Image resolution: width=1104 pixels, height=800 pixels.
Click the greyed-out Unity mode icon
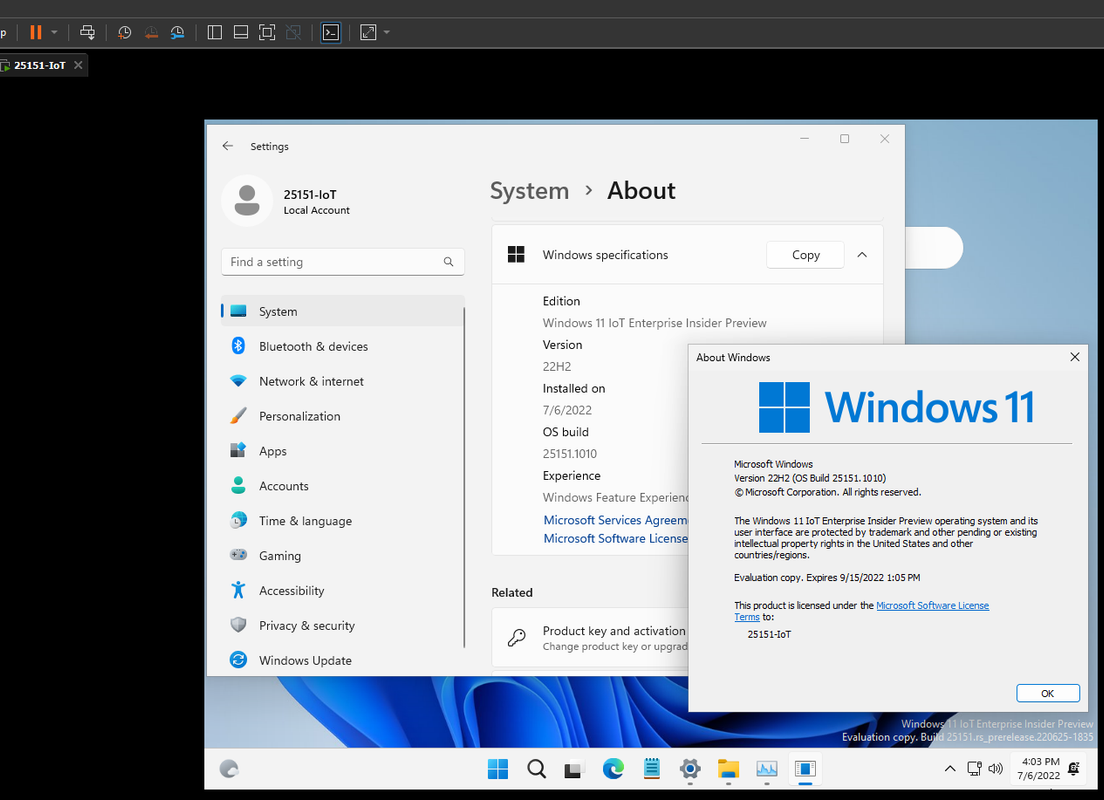coord(294,32)
